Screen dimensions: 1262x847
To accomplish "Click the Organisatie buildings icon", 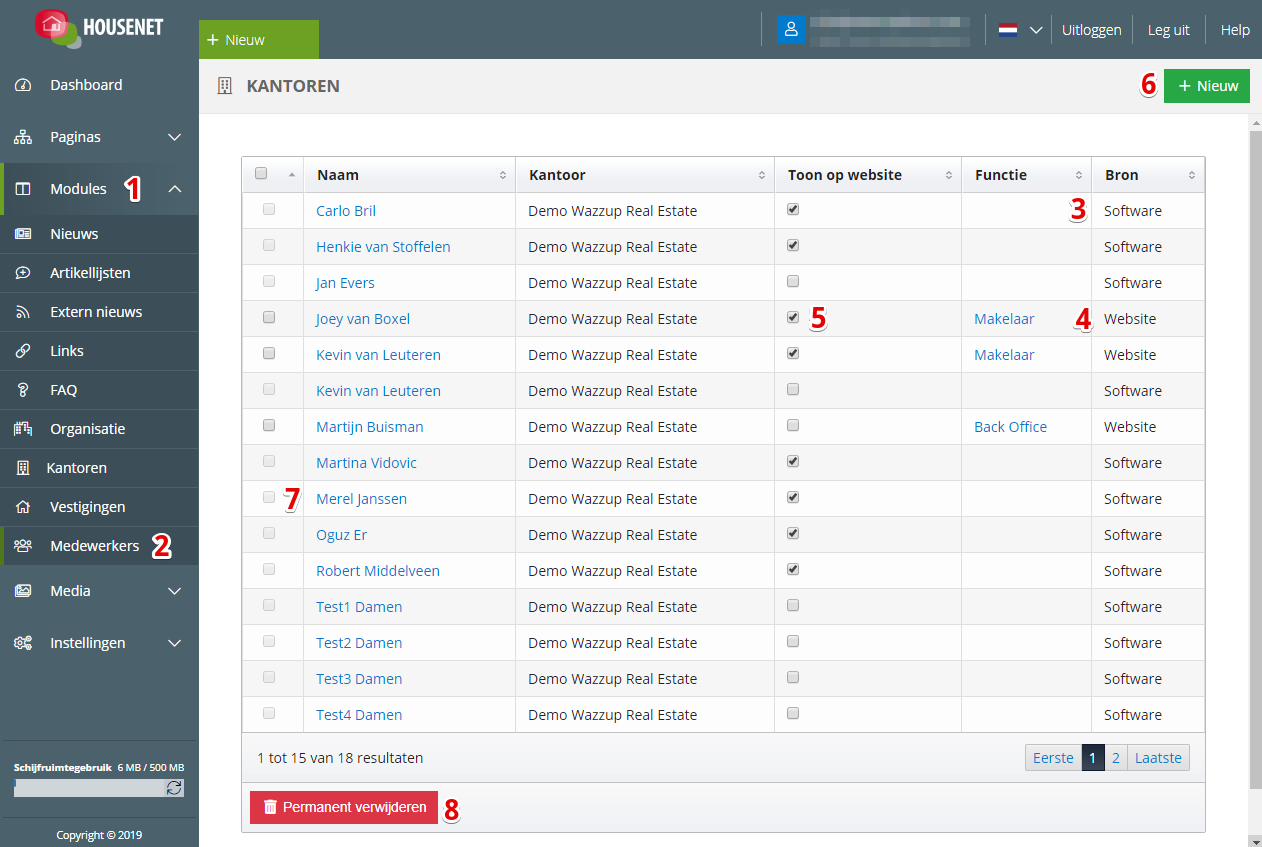I will tap(23, 429).
